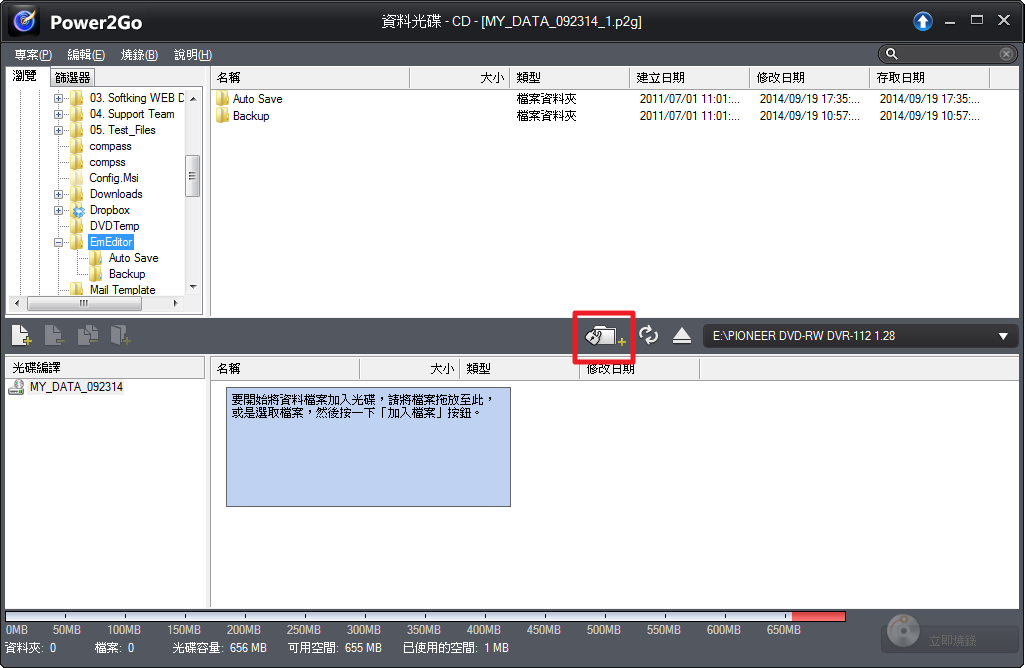The width and height of the screenshot is (1025, 668).
Task: Expand the Downloads folder tree node
Action: click(60, 194)
